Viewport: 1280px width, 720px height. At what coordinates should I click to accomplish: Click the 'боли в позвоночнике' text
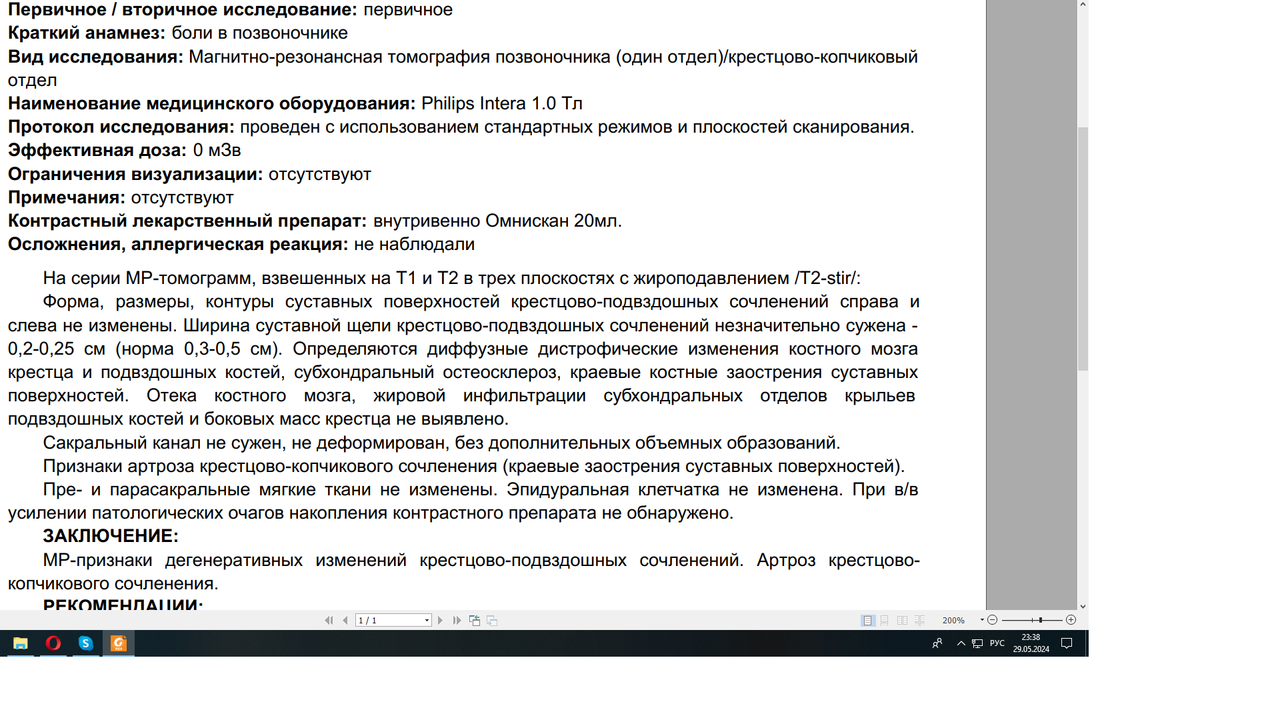pyautogui.click(x=260, y=33)
